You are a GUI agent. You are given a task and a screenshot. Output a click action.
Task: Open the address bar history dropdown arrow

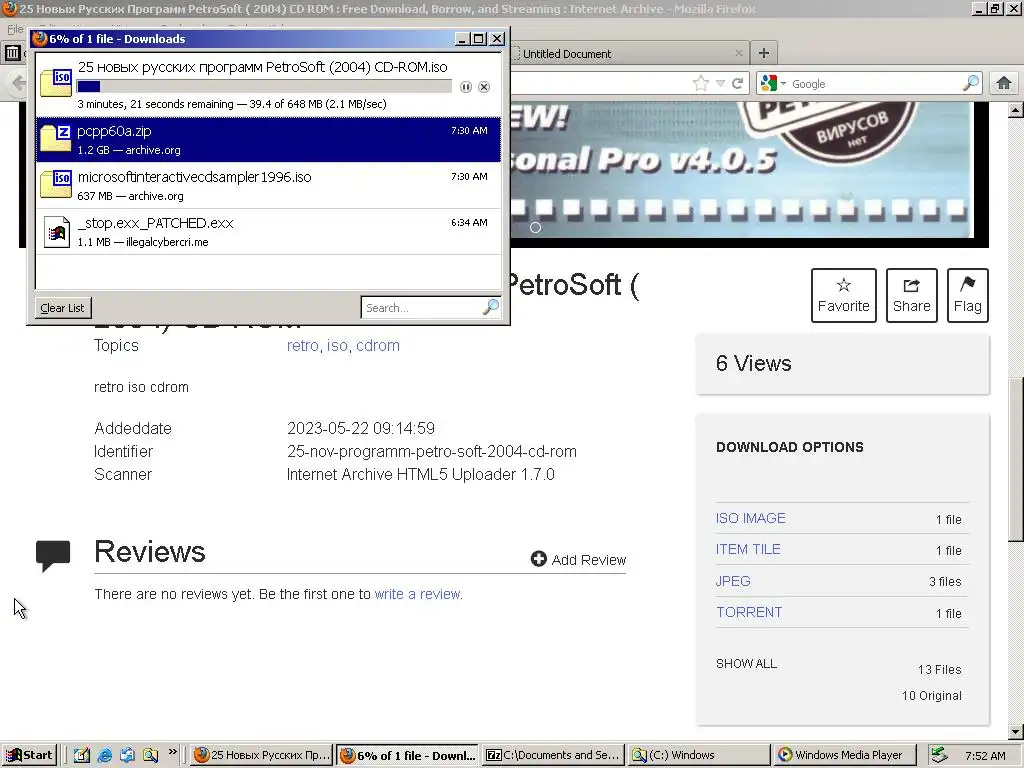[720, 83]
